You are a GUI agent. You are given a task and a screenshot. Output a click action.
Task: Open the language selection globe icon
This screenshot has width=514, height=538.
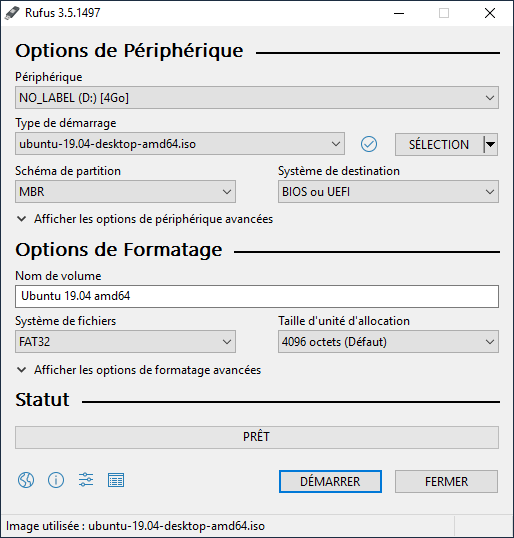(26, 480)
